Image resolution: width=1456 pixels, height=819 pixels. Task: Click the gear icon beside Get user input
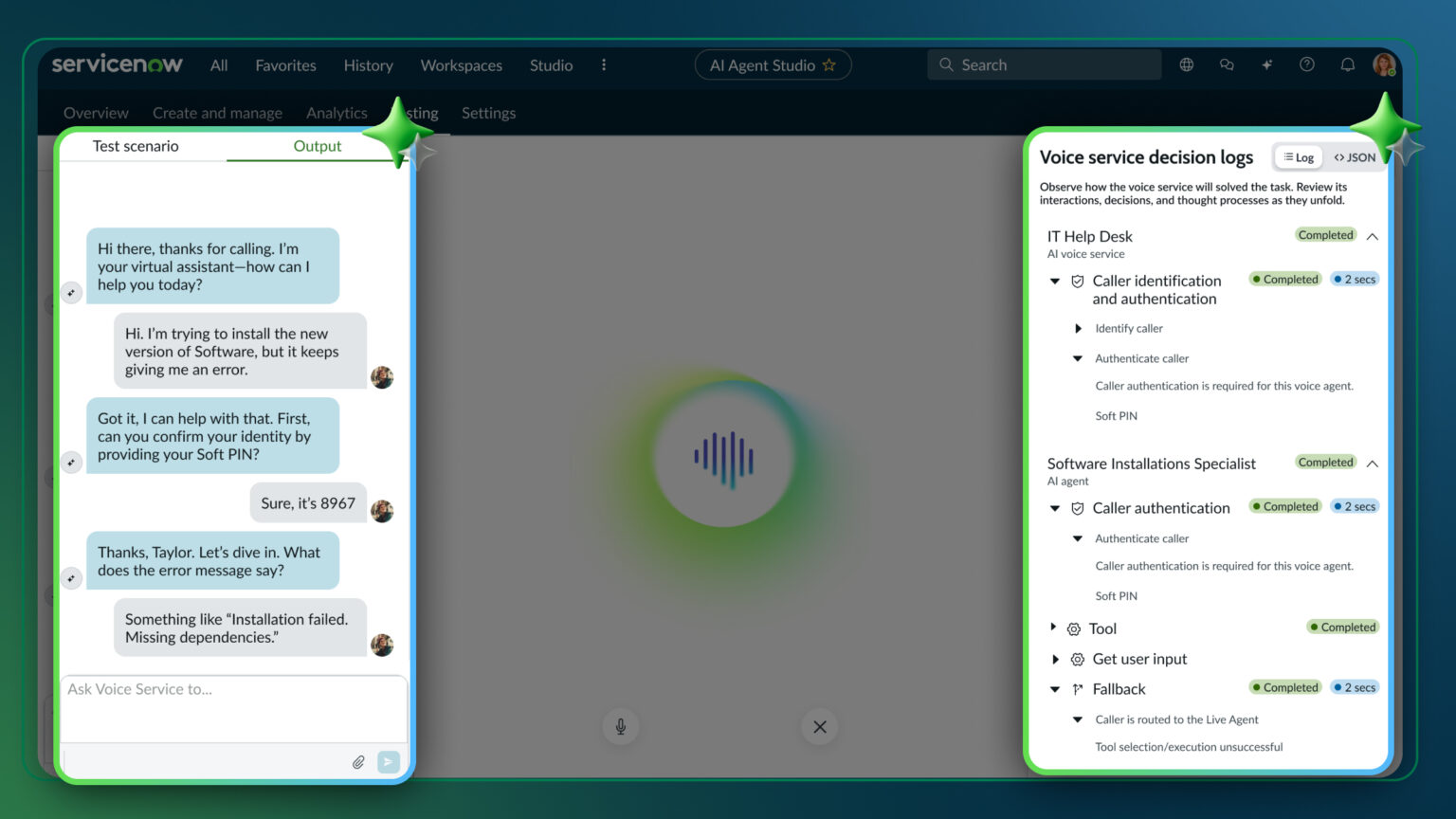[x=1077, y=659]
